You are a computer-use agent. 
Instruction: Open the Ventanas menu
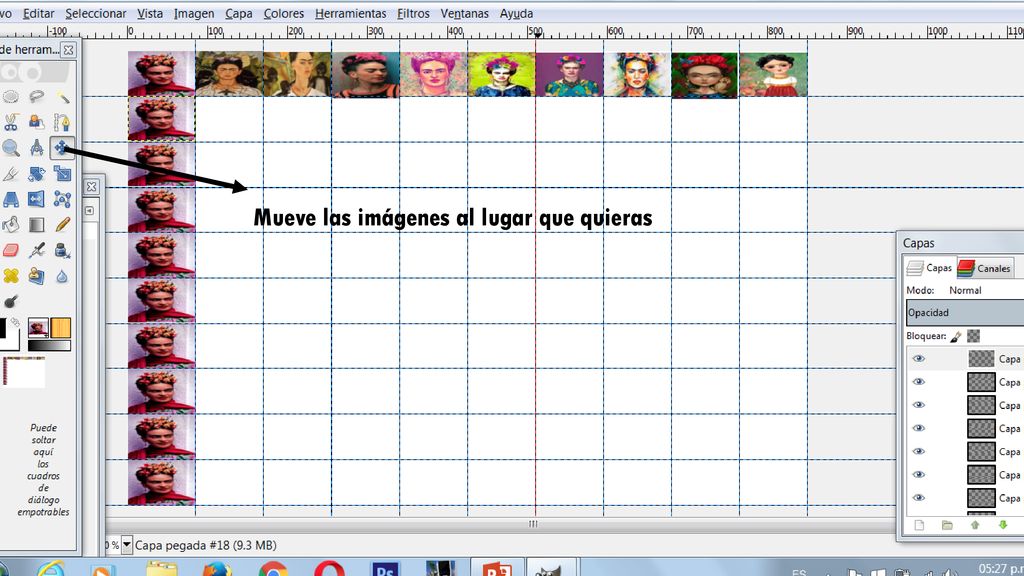[464, 13]
